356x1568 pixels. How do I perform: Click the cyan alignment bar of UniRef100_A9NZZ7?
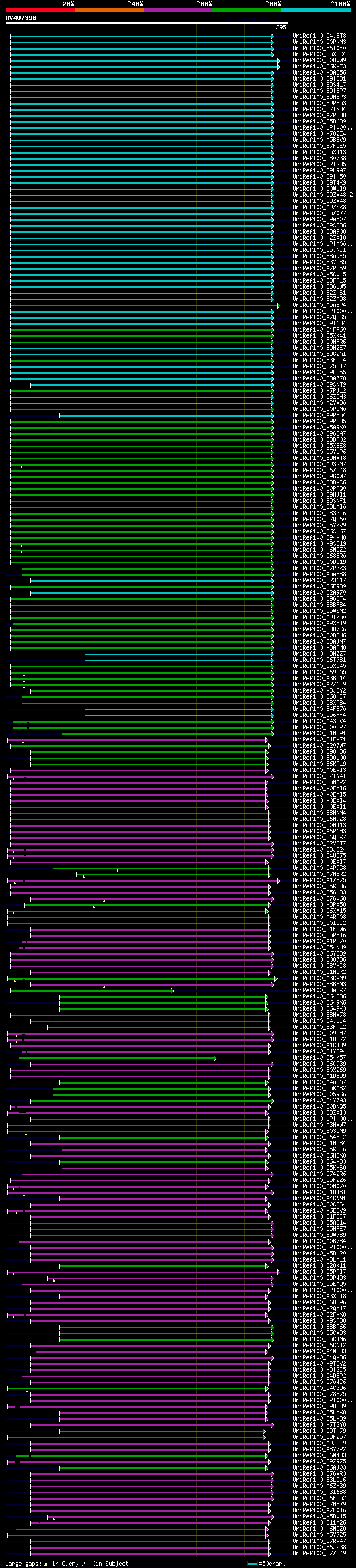[179, 654]
